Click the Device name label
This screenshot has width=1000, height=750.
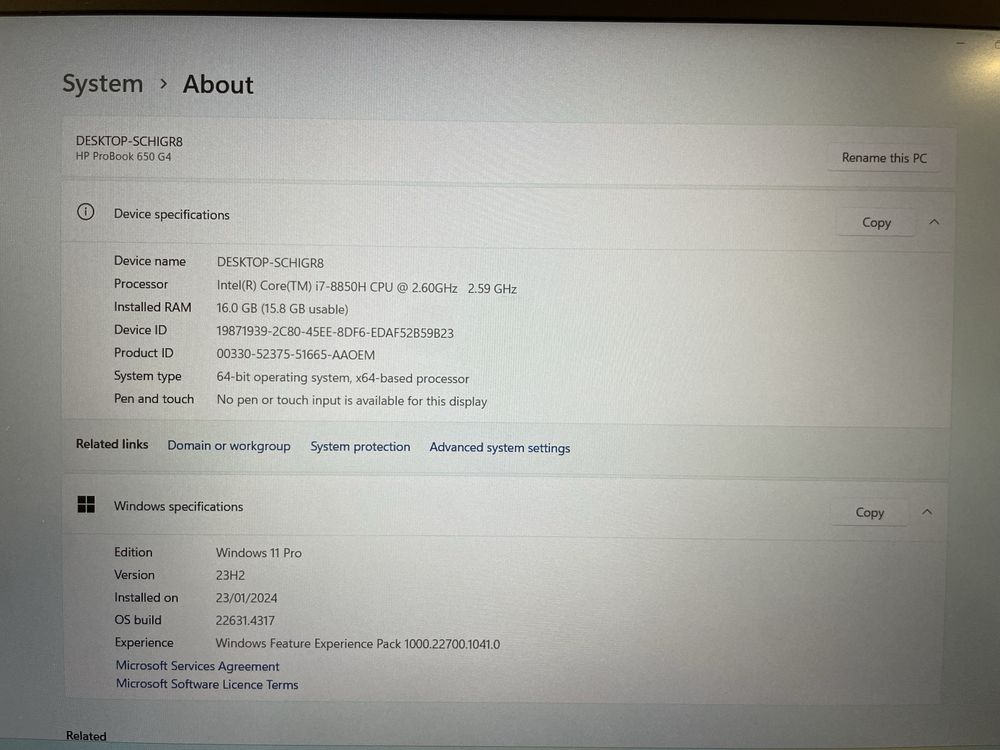150,261
